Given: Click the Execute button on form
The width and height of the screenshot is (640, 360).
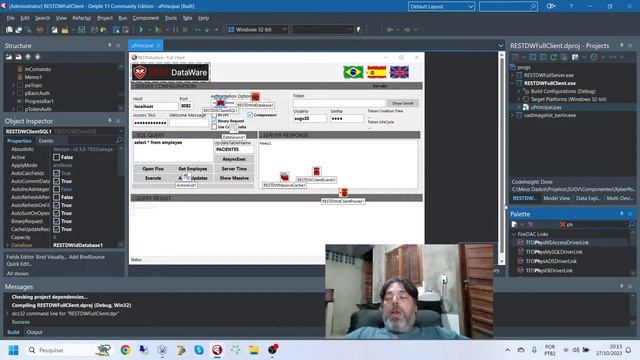Looking at the screenshot, I should coord(153,178).
